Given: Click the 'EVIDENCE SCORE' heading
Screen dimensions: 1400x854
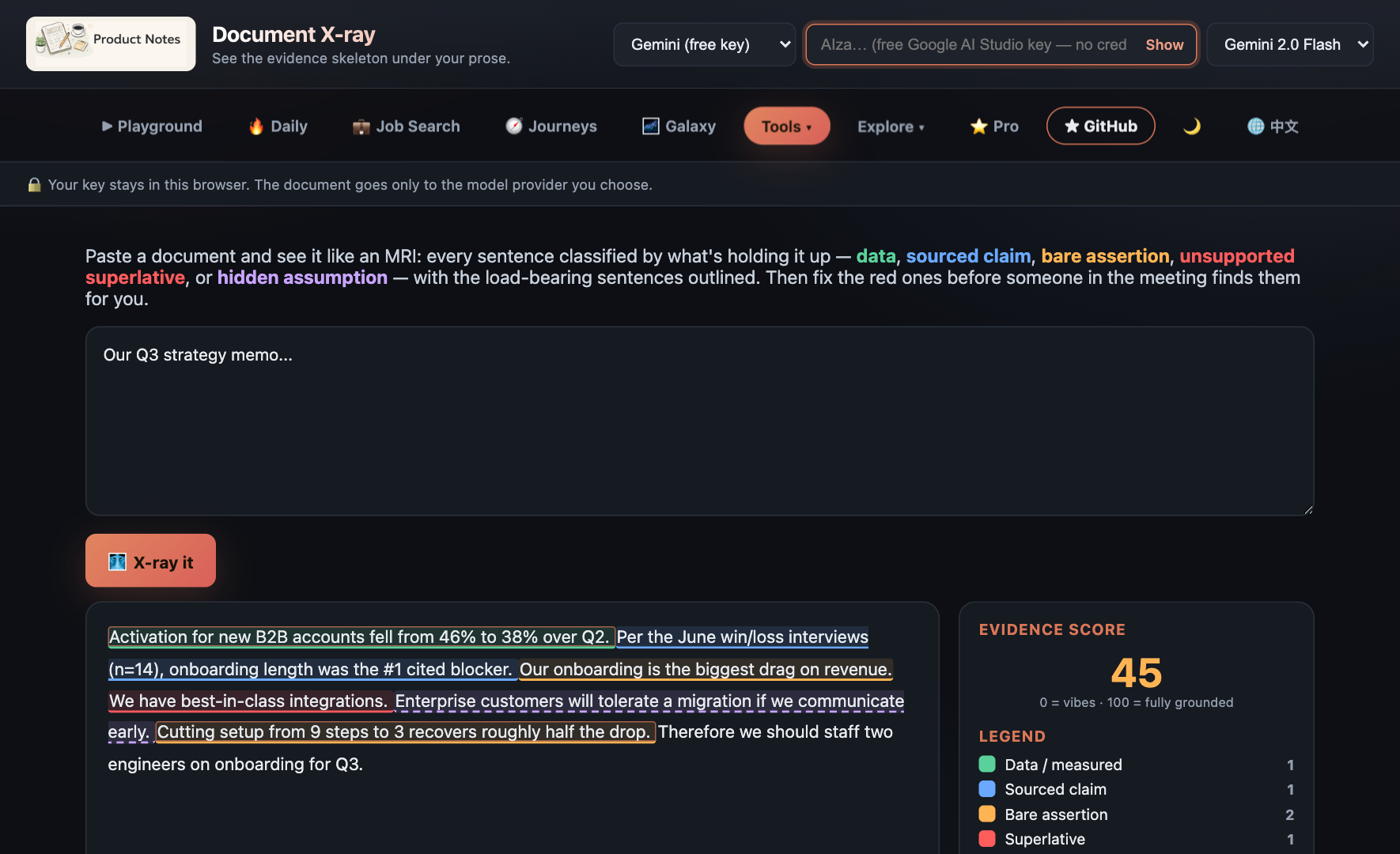Looking at the screenshot, I should (x=1052, y=629).
